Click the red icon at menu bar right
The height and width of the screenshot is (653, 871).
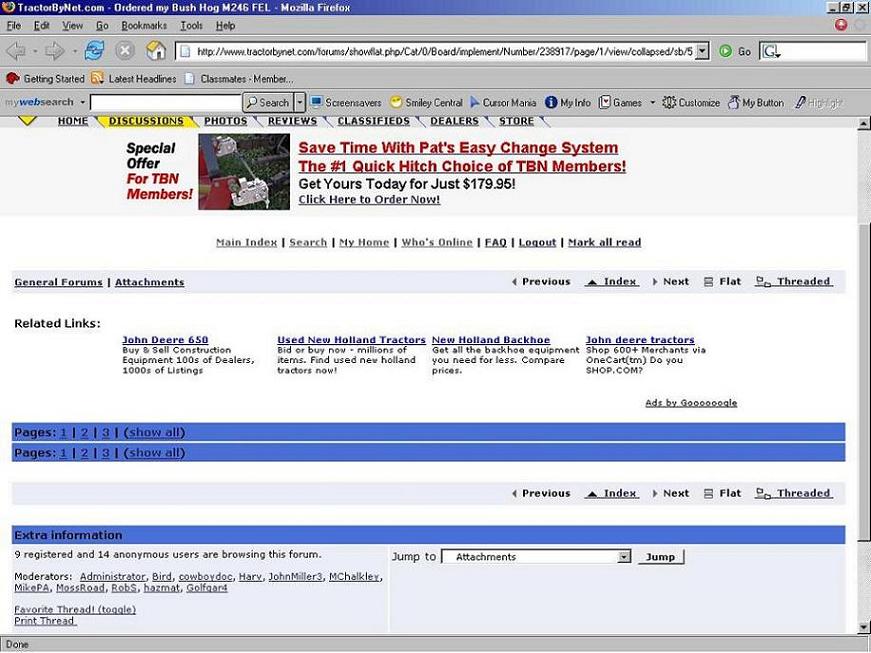tap(840, 25)
